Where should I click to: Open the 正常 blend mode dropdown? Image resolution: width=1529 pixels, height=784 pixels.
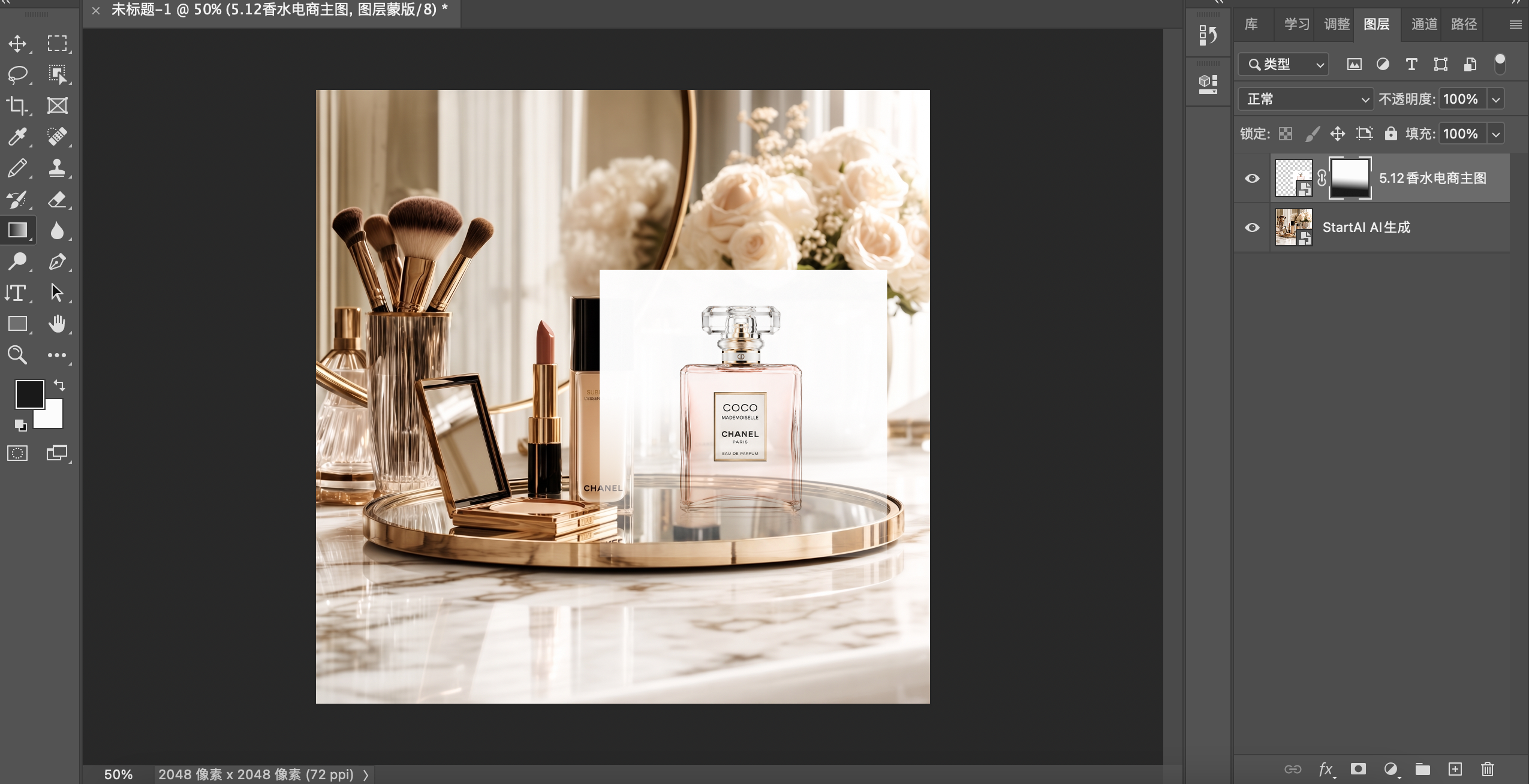coord(1306,99)
